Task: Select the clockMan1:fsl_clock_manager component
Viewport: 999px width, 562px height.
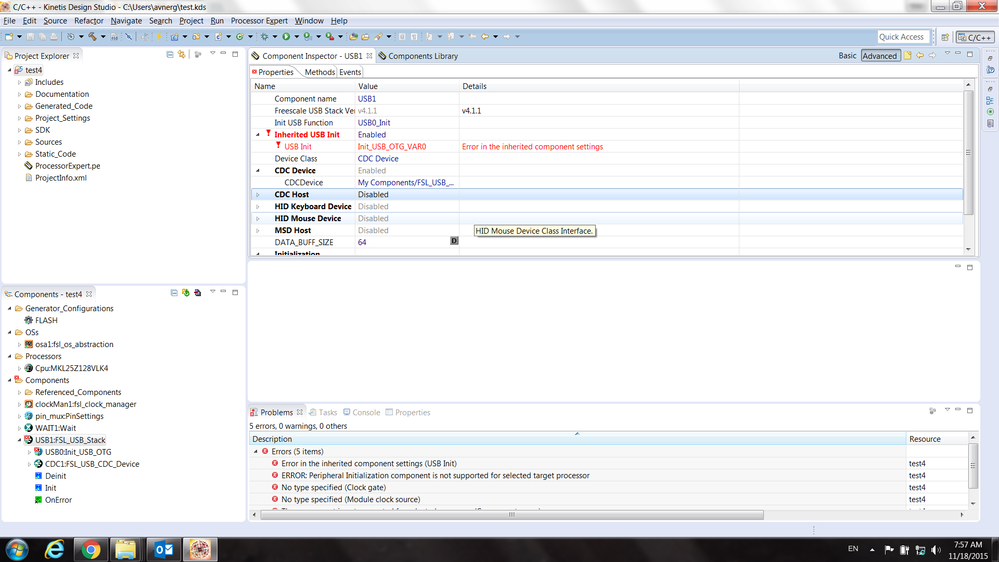Action: point(80,404)
